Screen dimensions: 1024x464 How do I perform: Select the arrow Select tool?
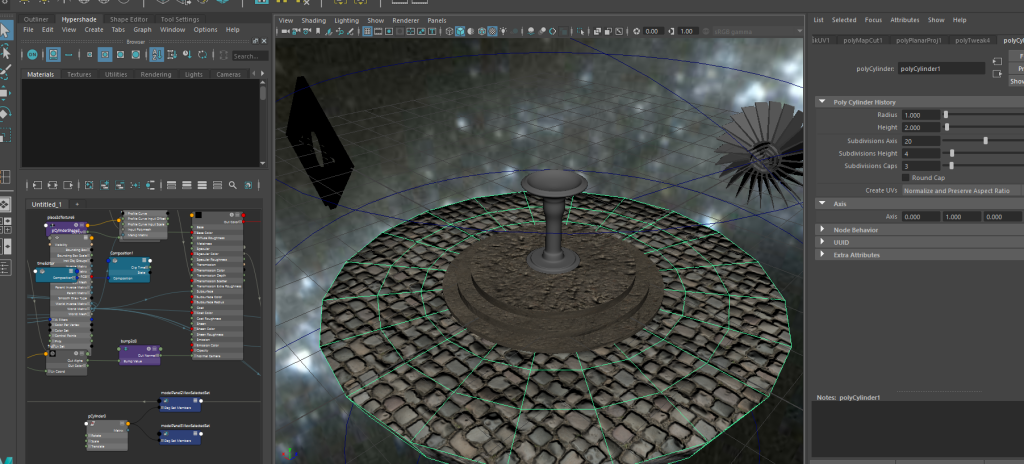7,30
